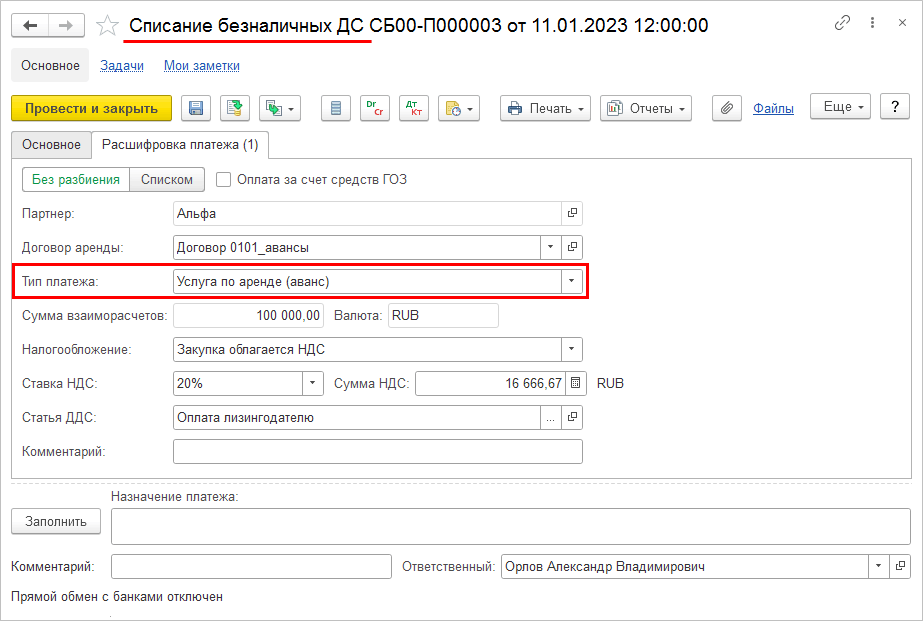Open the Отчеты reports menu
Viewport: 924px width, 622px height.
(646, 108)
